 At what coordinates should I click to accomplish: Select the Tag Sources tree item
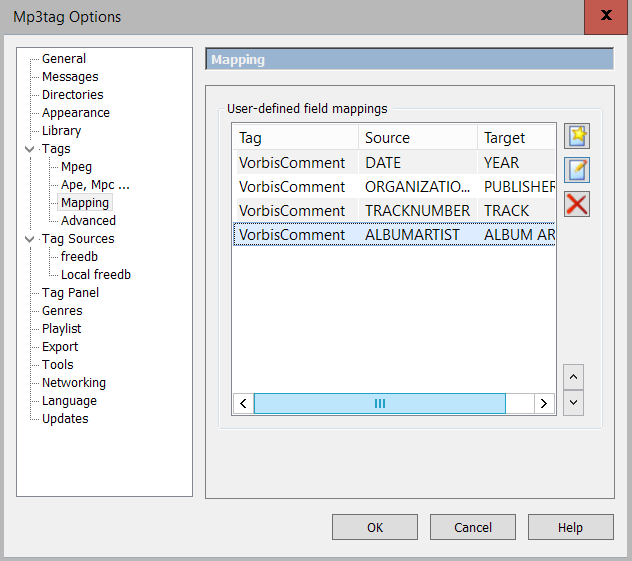78,239
